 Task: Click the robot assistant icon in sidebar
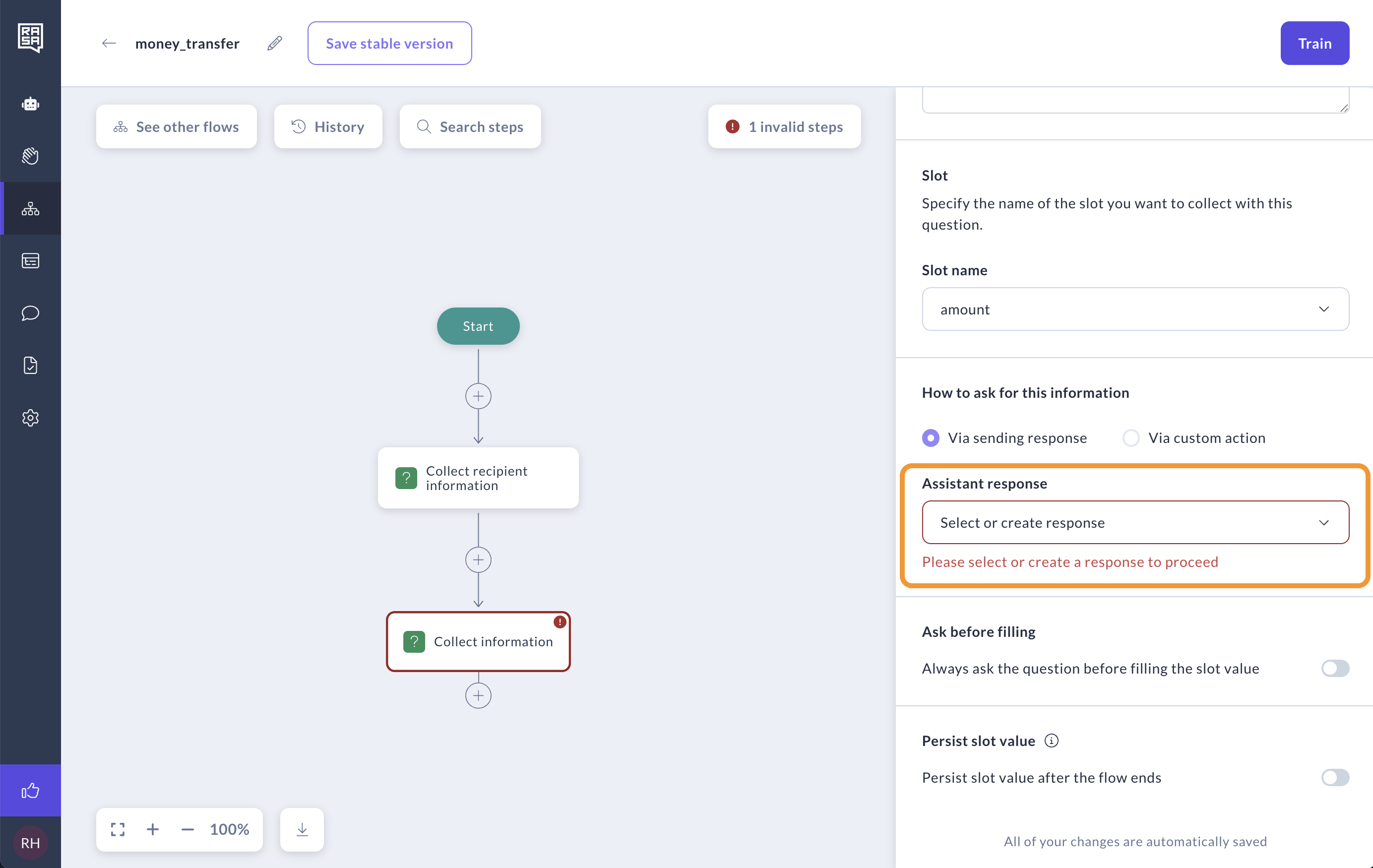point(30,104)
